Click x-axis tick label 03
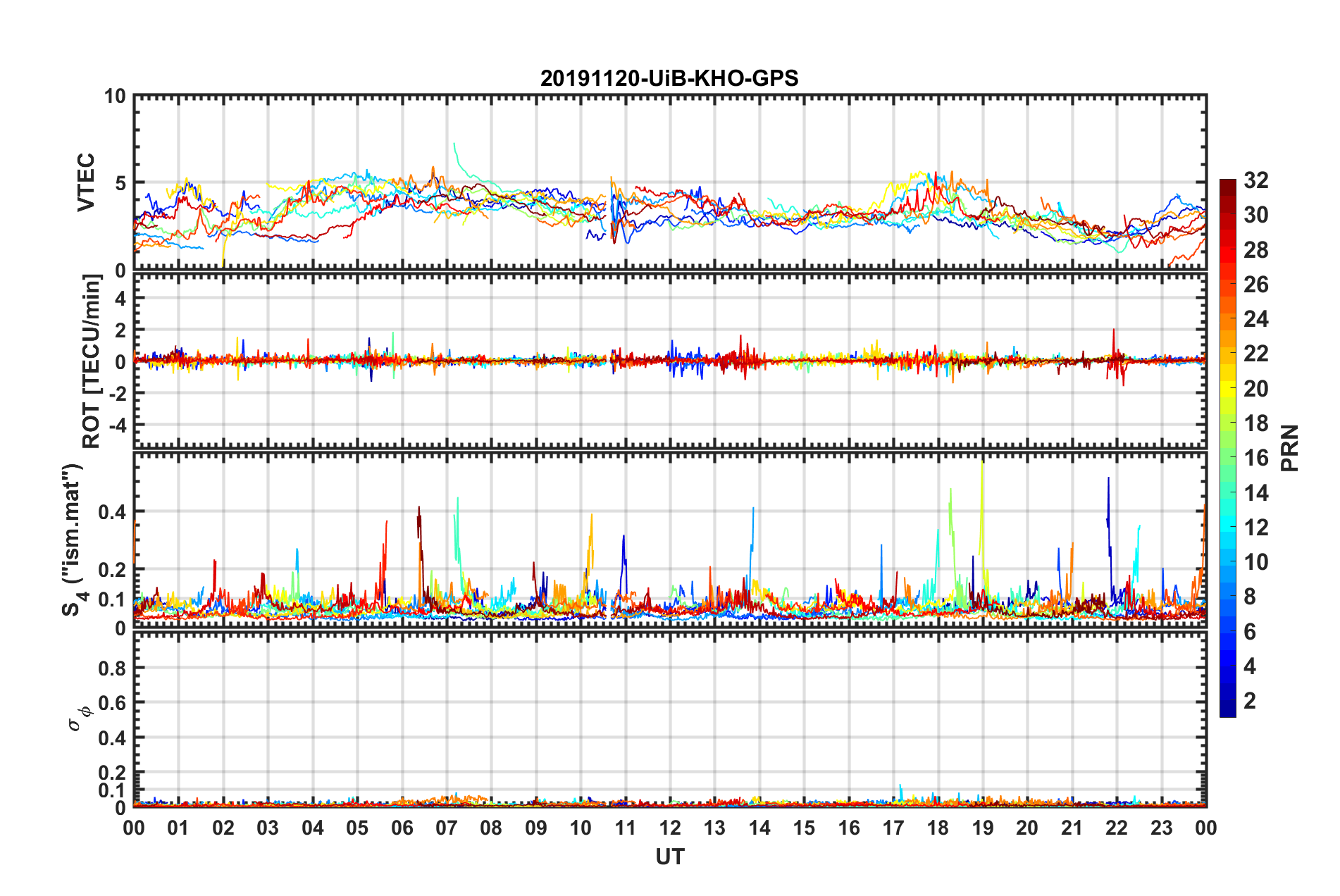The image size is (1340, 896). pos(268,828)
